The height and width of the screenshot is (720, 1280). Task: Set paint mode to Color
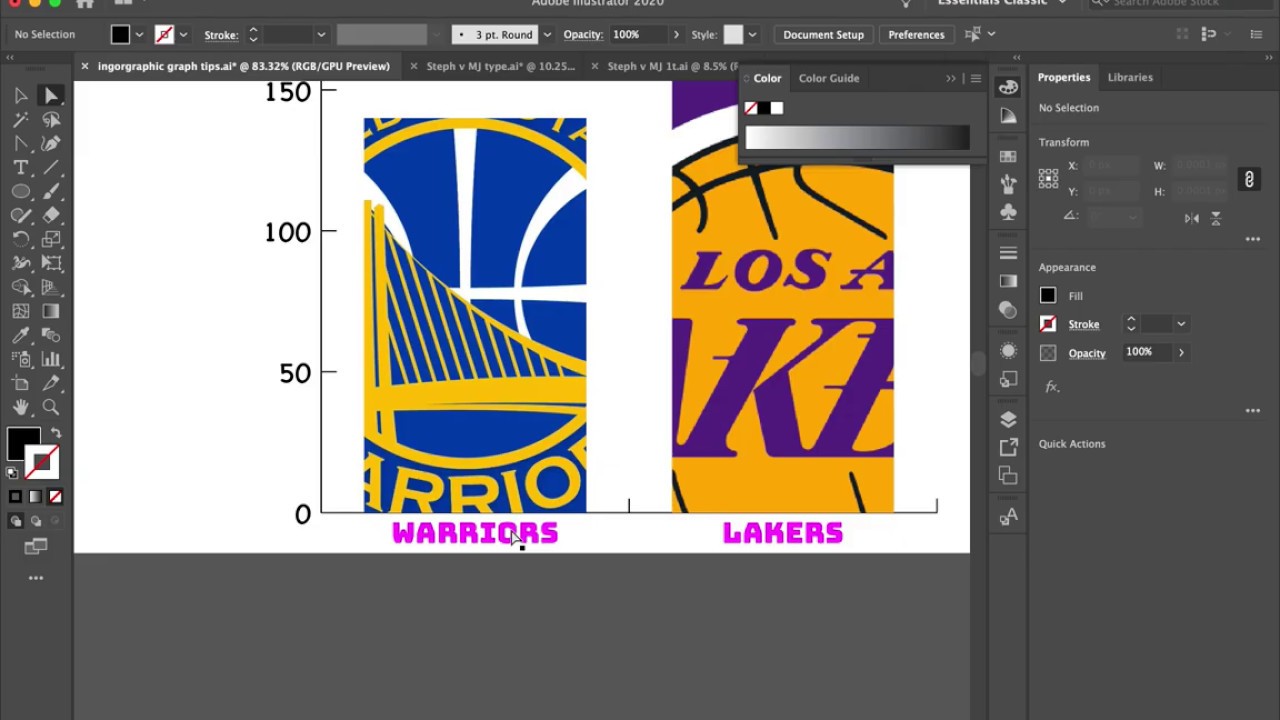click(x=15, y=496)
